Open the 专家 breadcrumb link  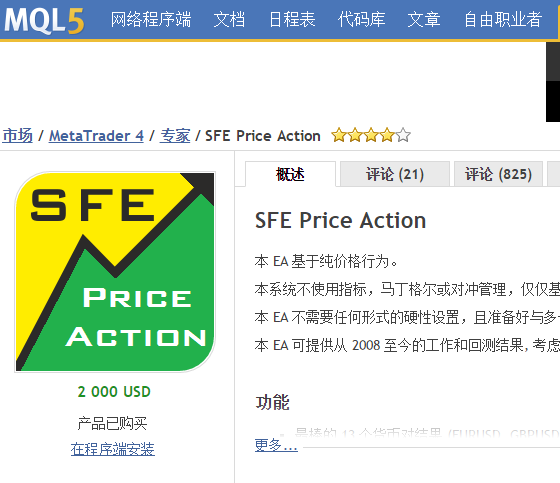[x=175, y=136]
